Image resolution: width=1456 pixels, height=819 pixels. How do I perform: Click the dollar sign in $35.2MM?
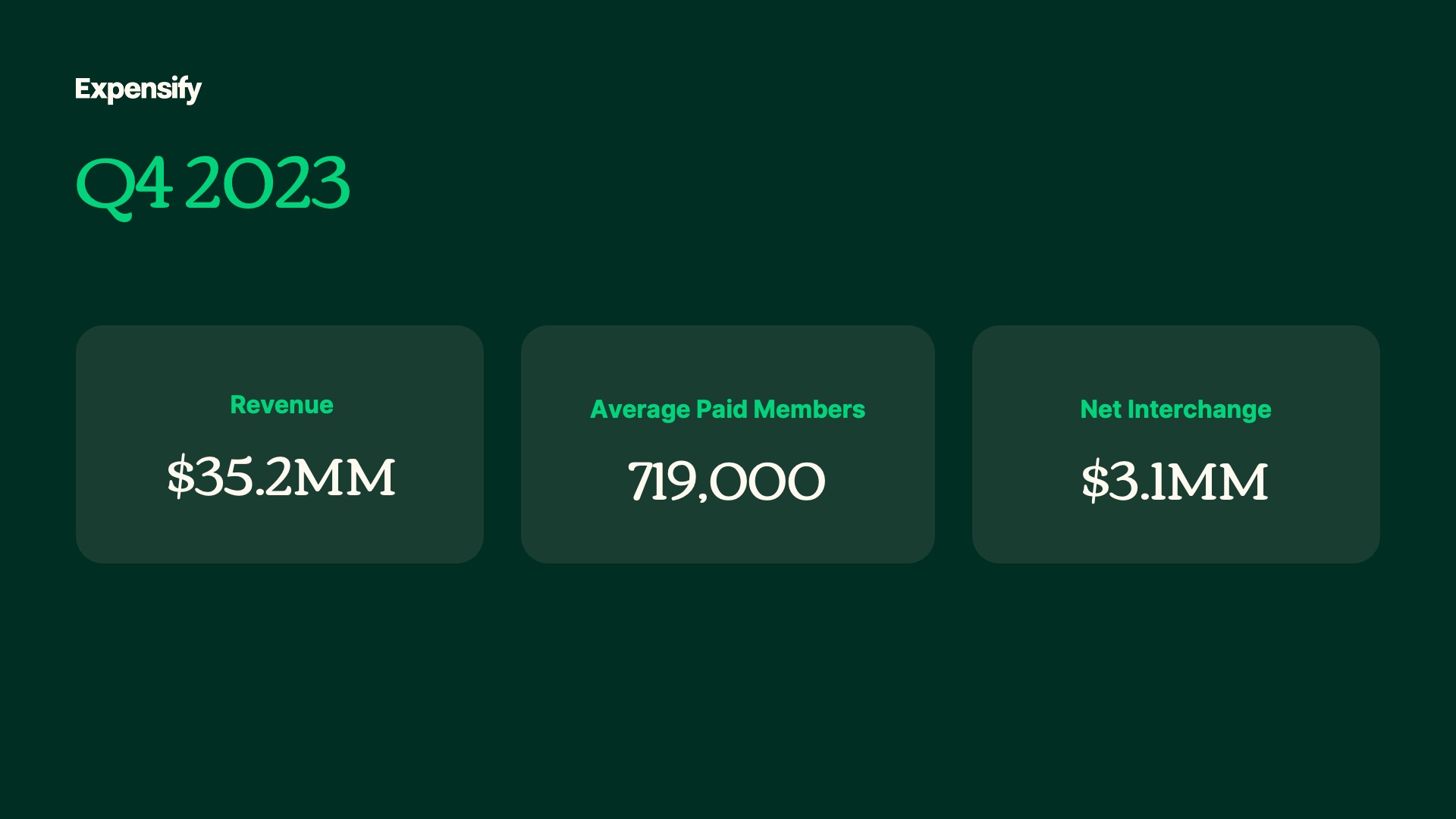click(x=180, y=477)
